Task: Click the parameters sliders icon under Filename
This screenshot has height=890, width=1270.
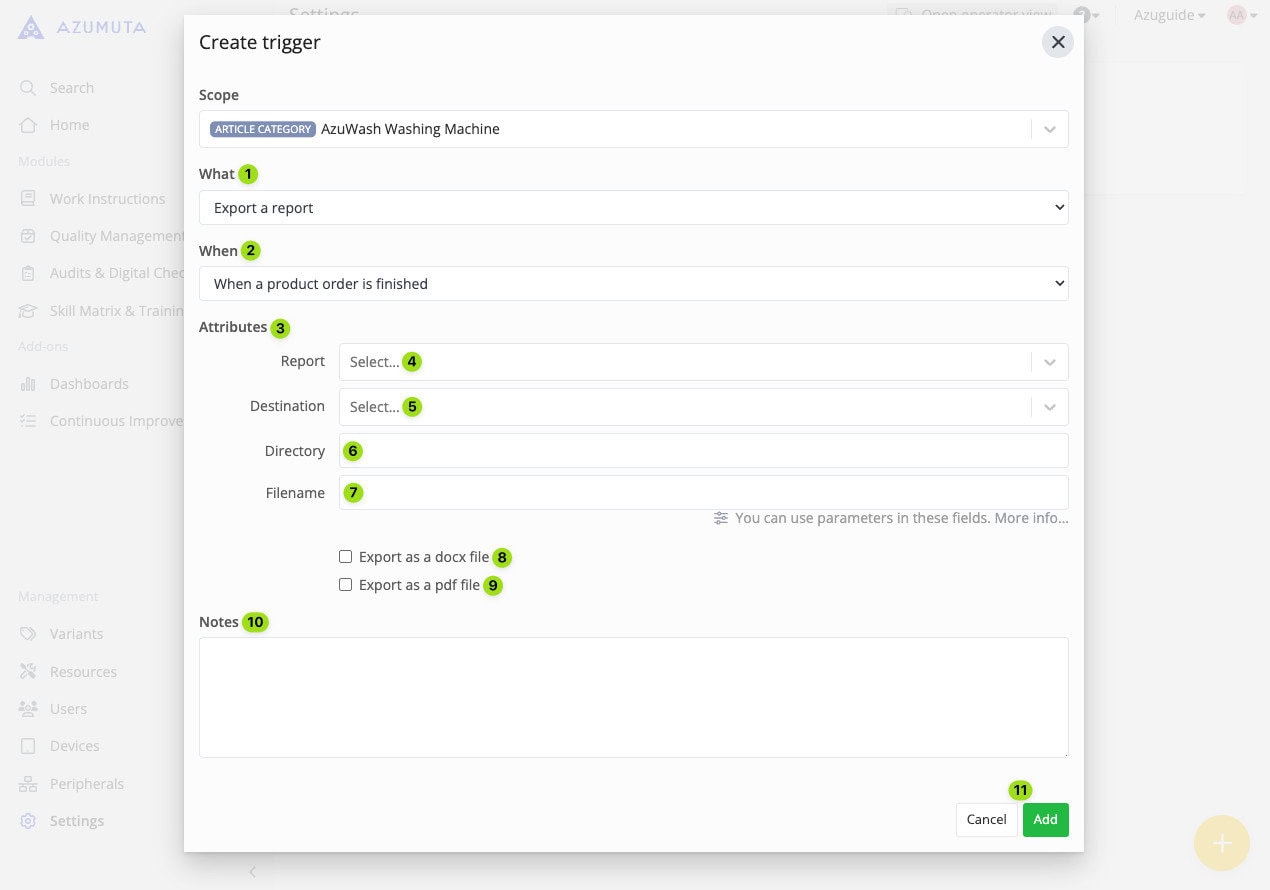Action: pyautogui.click(x=721, y=518)
